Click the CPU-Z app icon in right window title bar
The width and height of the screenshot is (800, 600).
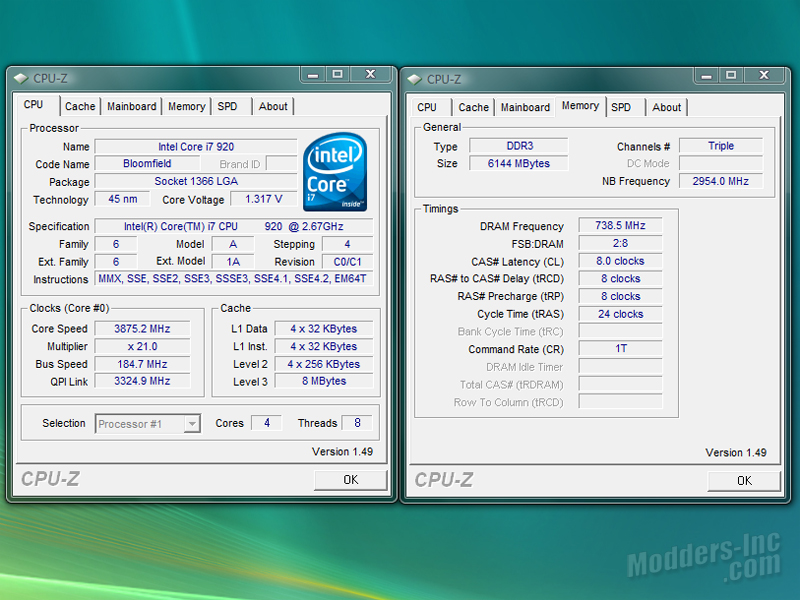click(414, 80)
